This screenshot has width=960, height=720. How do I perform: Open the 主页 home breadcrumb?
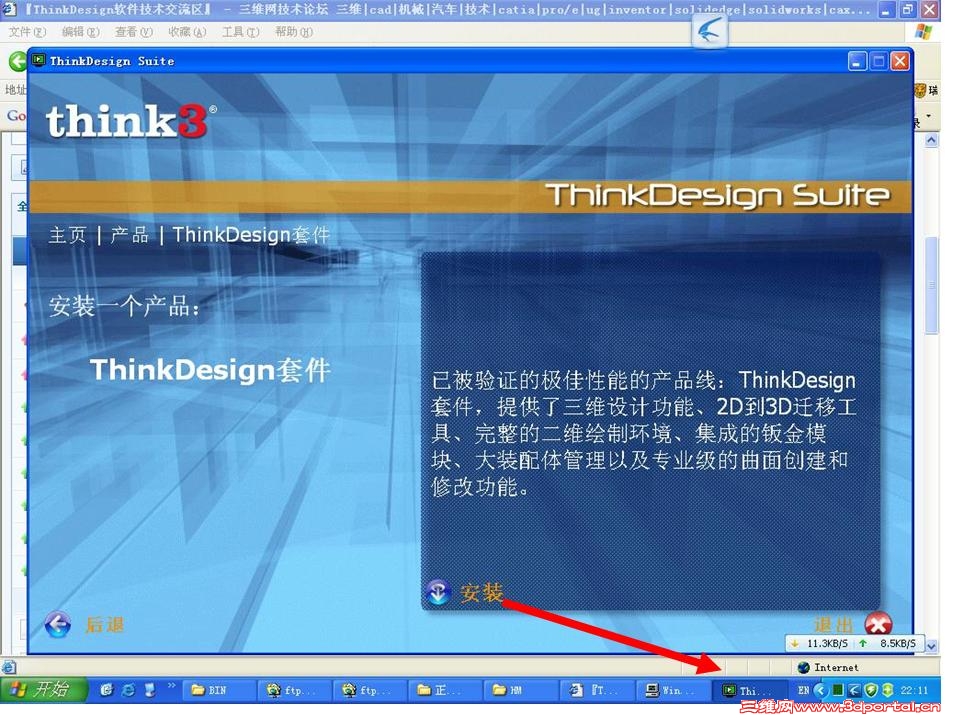[x=67, y=235]
